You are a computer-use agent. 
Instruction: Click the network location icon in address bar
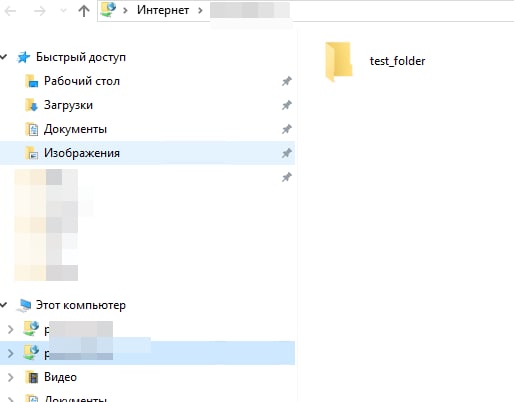pyautogui.click(x=109, y=10)
